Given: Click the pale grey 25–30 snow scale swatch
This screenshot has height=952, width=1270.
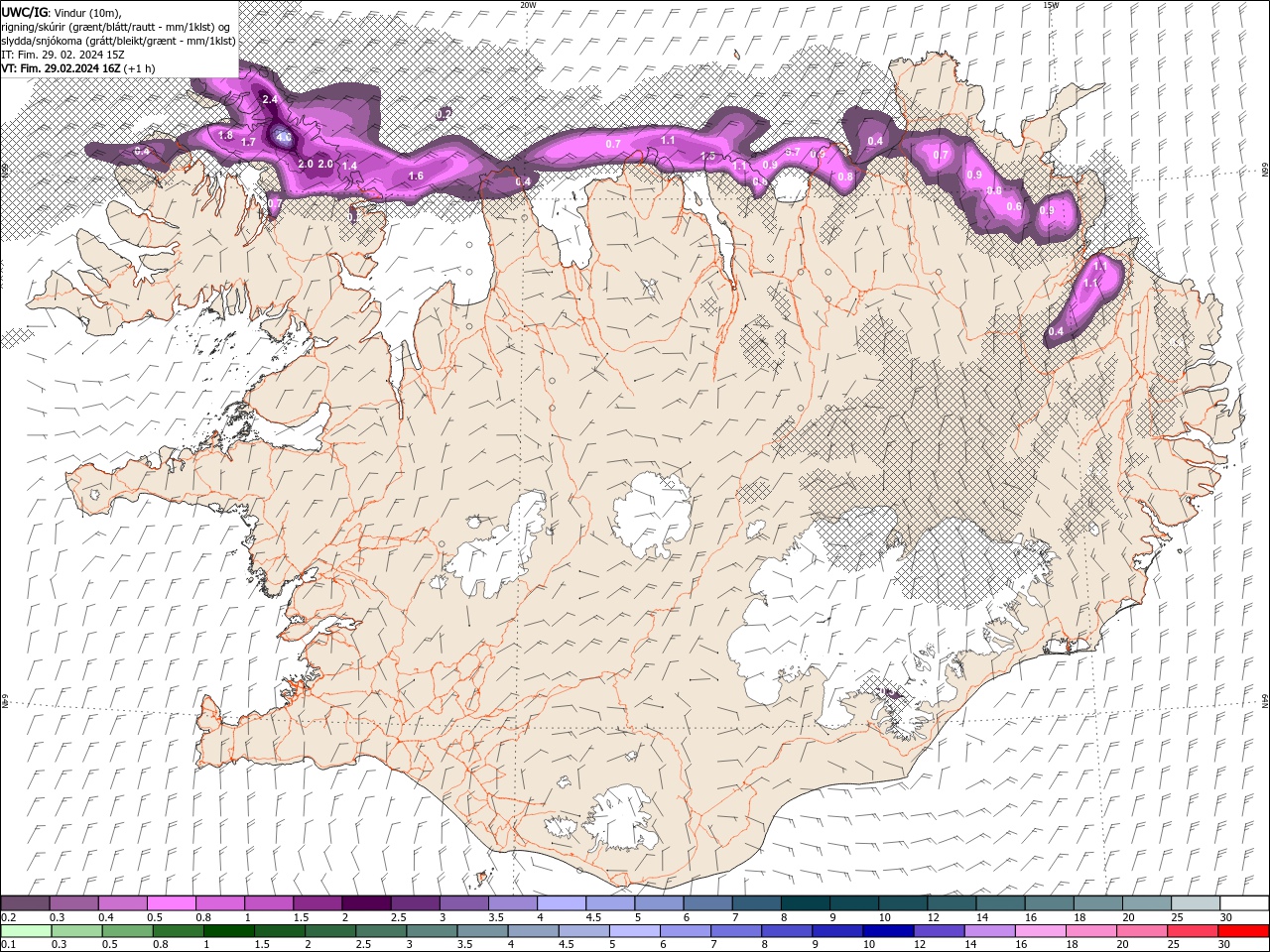Looking at the screenshot, I should pos(1196,902).
